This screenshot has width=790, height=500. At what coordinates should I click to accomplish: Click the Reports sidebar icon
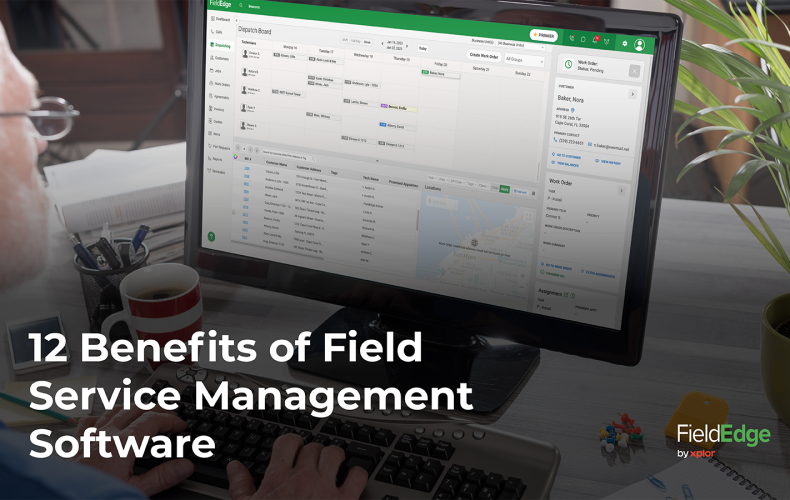tap(210, 158)
